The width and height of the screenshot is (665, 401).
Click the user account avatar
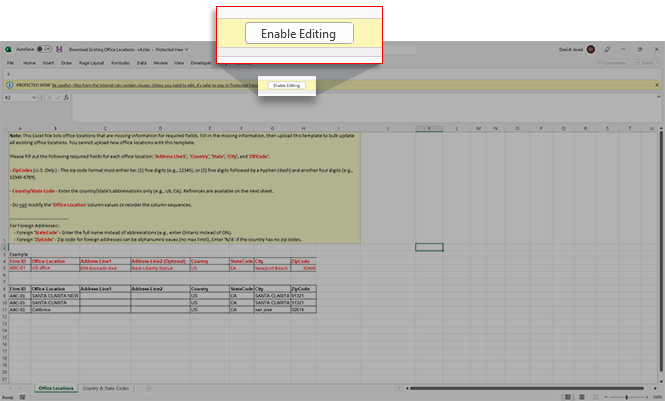[x=591, y=49]
